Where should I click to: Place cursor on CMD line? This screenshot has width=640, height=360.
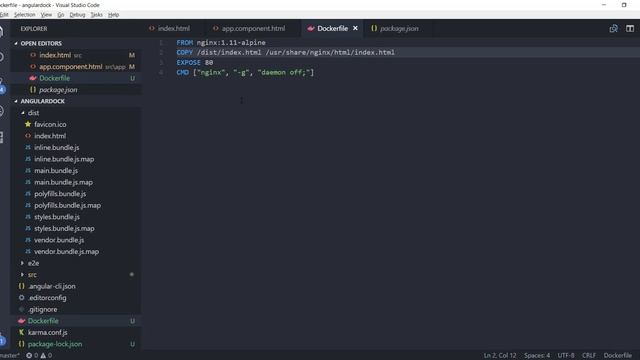point(245,73)
